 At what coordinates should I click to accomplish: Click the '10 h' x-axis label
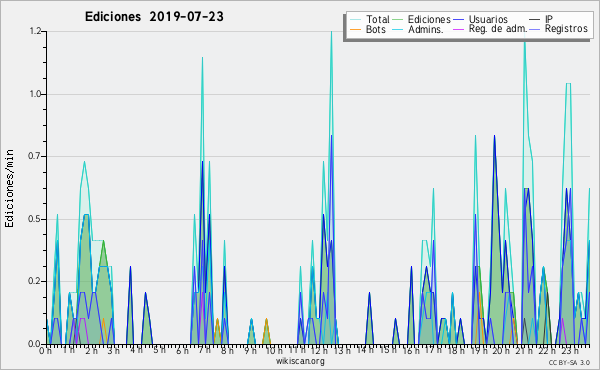point(274,351)
